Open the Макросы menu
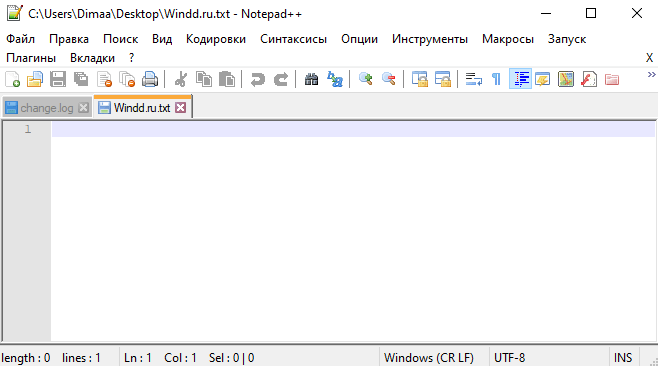 [508, 39]
